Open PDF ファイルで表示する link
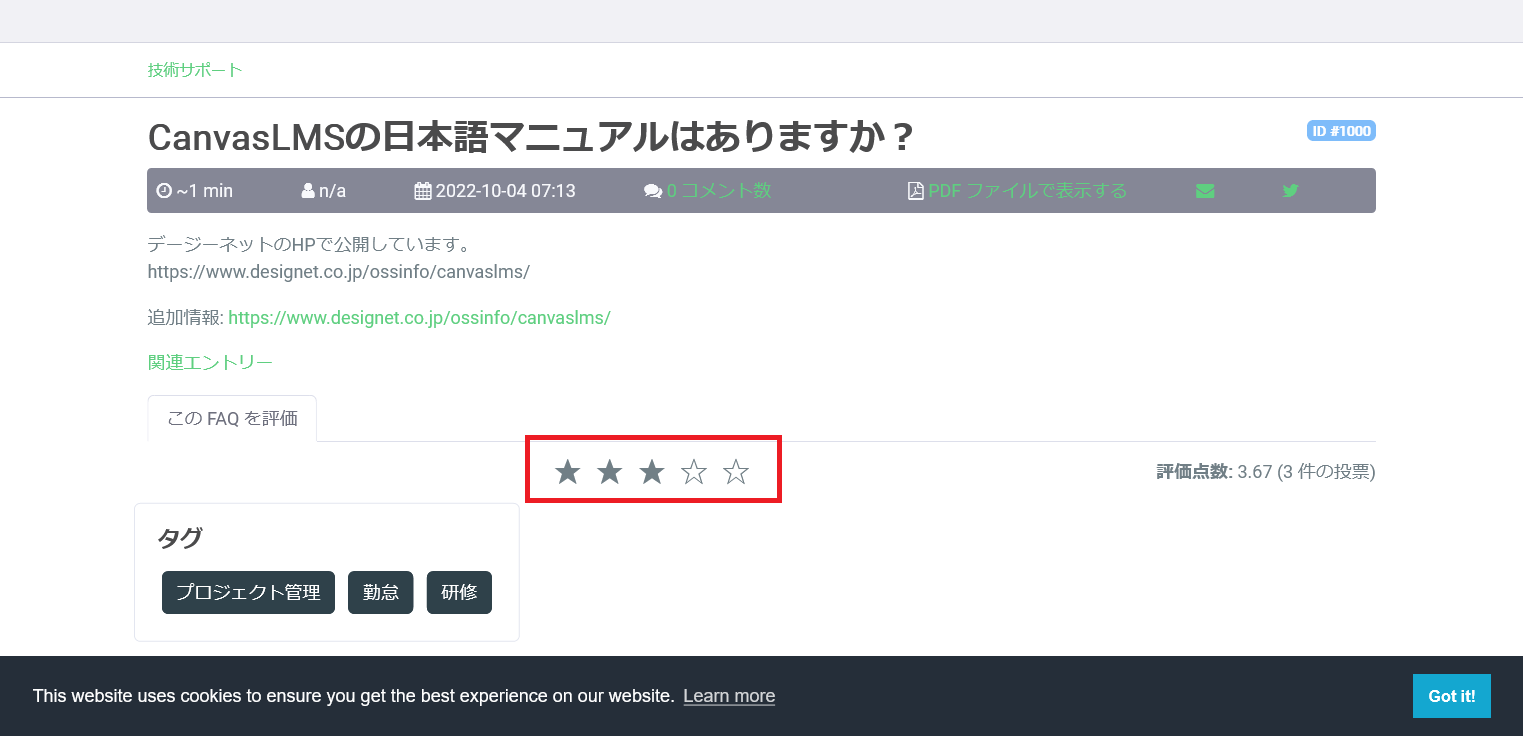1523x736 pixels. tap(1027, 191)
